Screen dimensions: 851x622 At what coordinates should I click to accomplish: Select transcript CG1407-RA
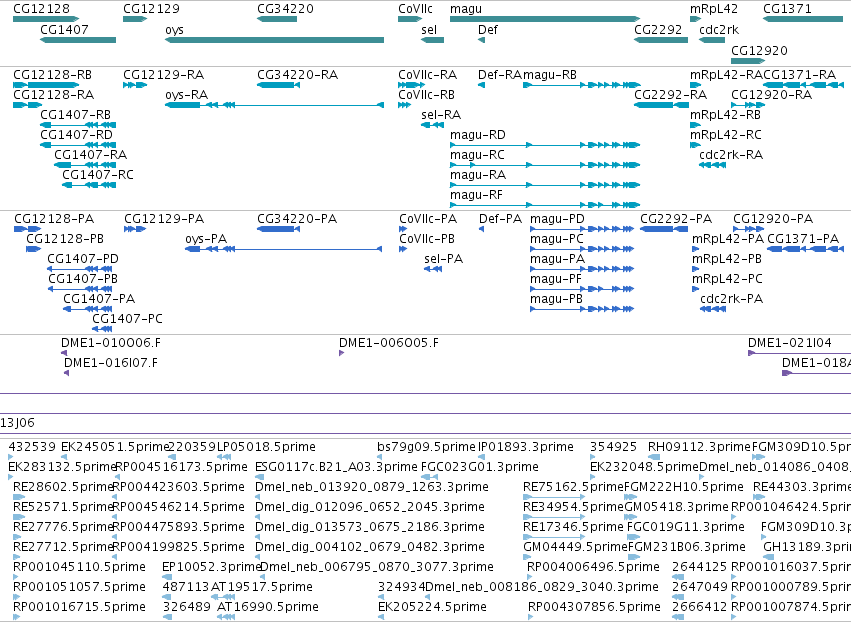[x=91, y=155]
